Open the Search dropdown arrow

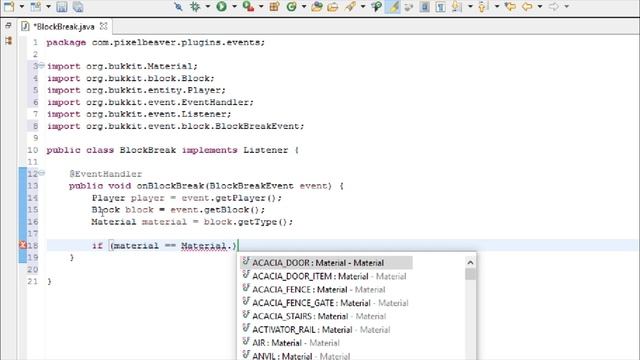[362, 7]
